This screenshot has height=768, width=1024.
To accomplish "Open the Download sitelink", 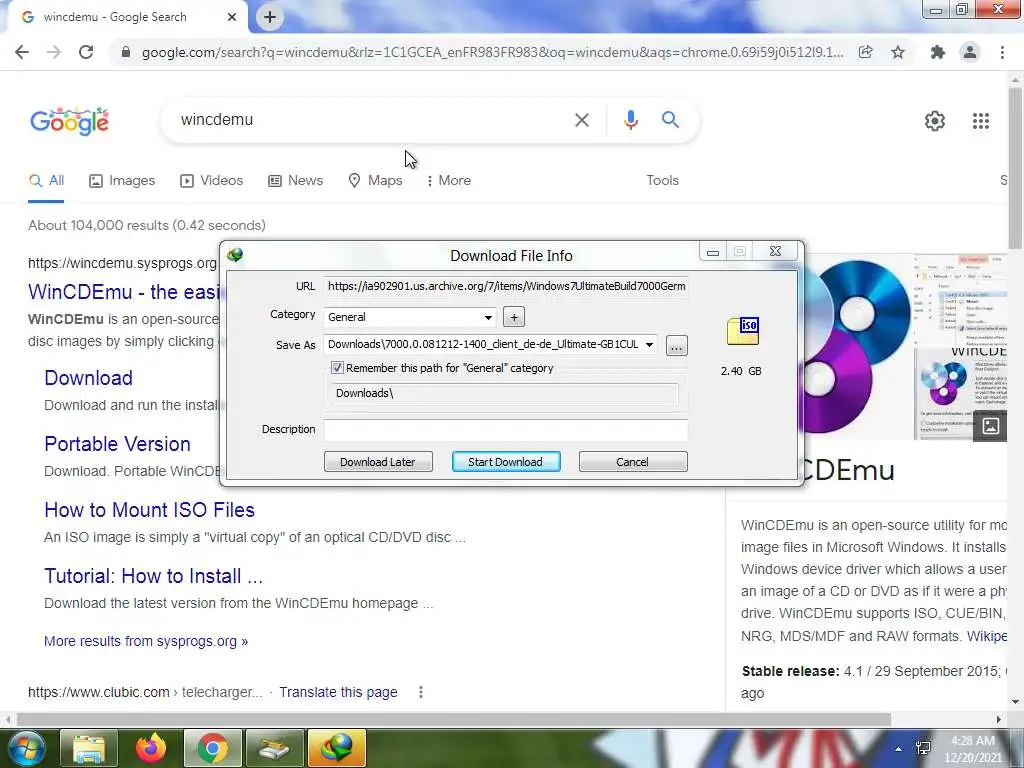I will pyautogui.click(x=88, y=378).
